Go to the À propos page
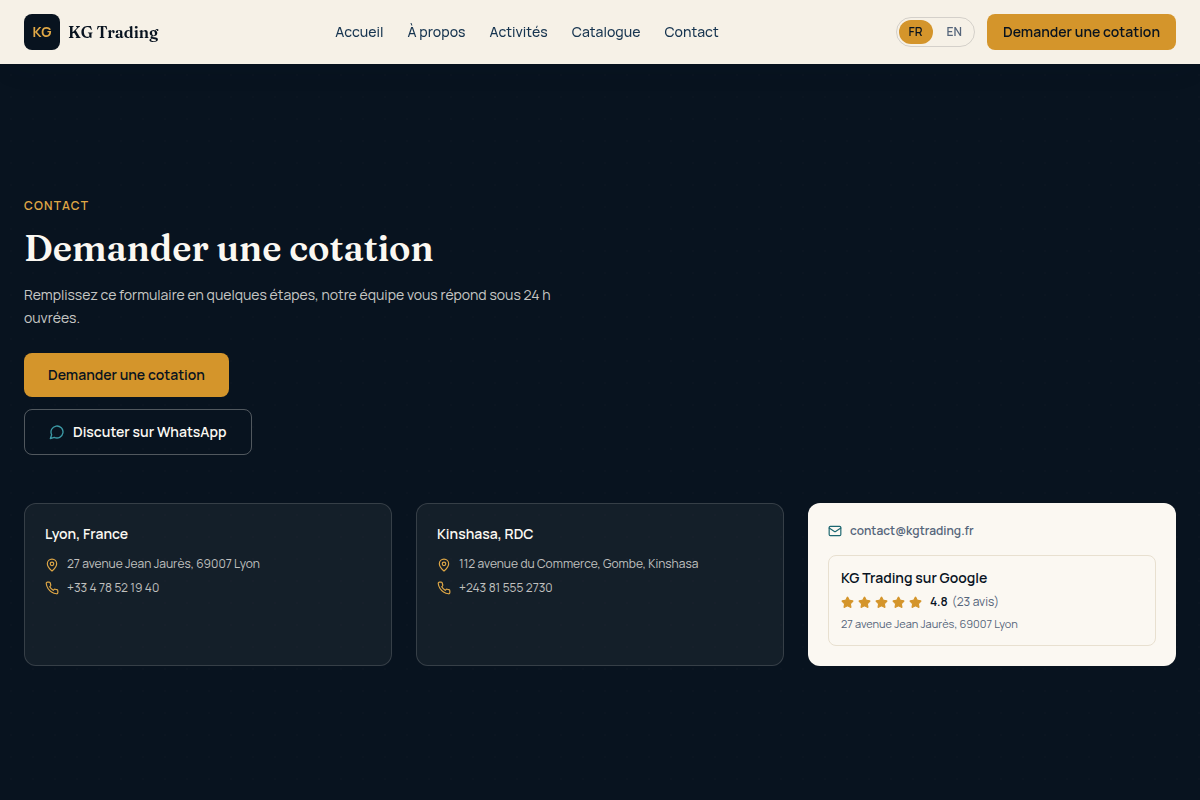 tap(436, 32)
